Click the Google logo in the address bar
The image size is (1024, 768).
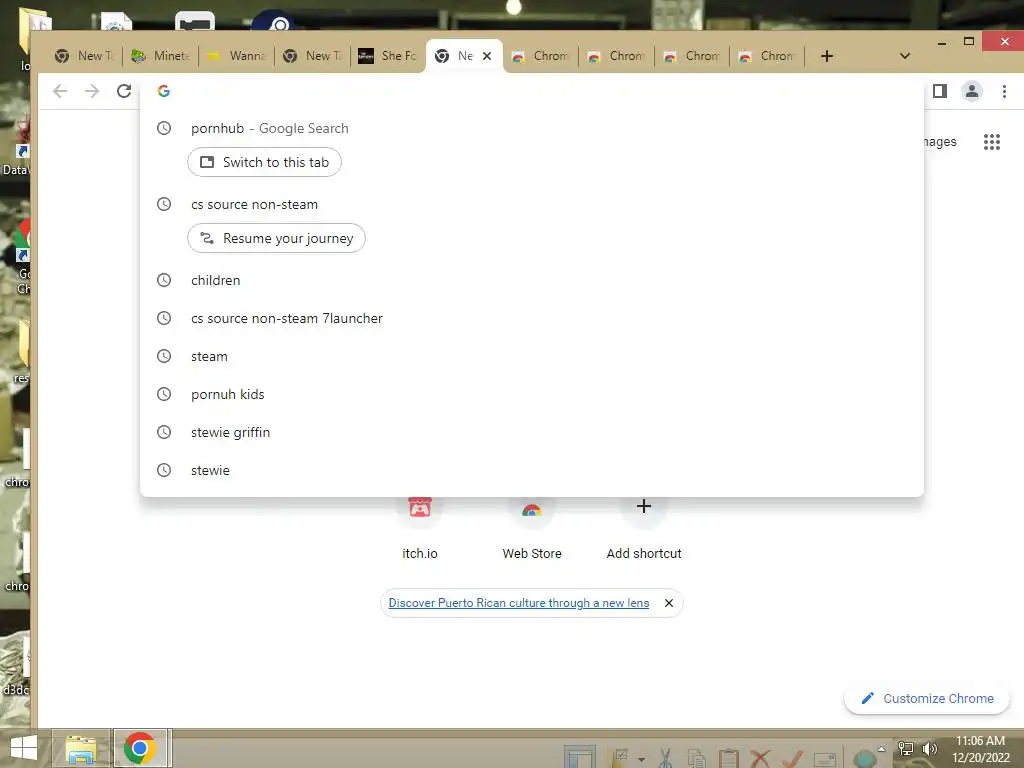pyautogui.click(x=164, y=91)
